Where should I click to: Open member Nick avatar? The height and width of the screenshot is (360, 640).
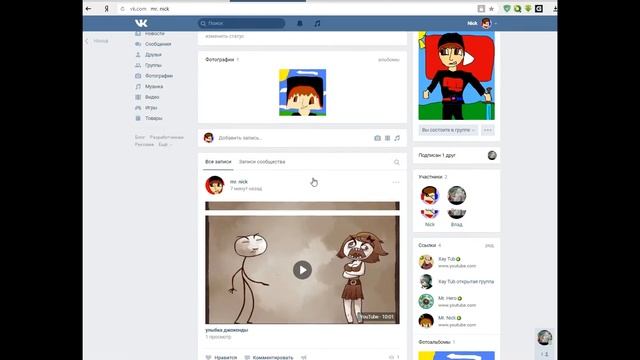(430, 196)
